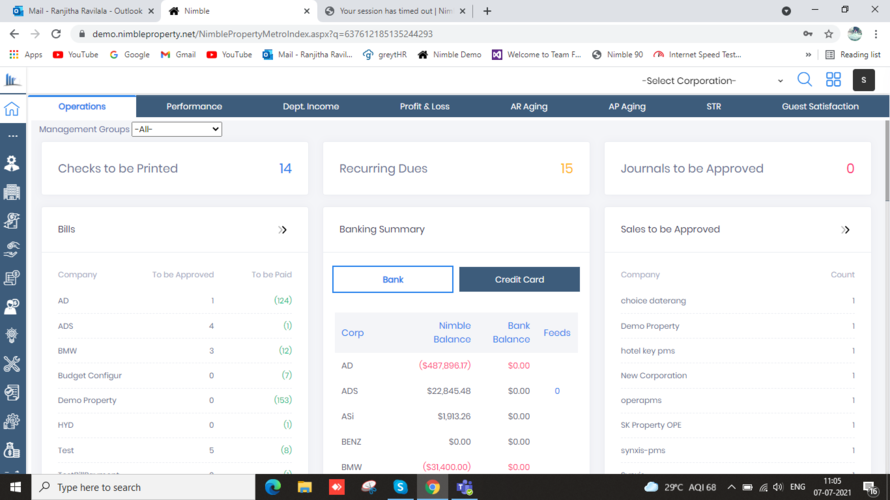The image size is (890, 500).
Task: Click the three-dots icon in sidebar
Action: tap(12, 136)
